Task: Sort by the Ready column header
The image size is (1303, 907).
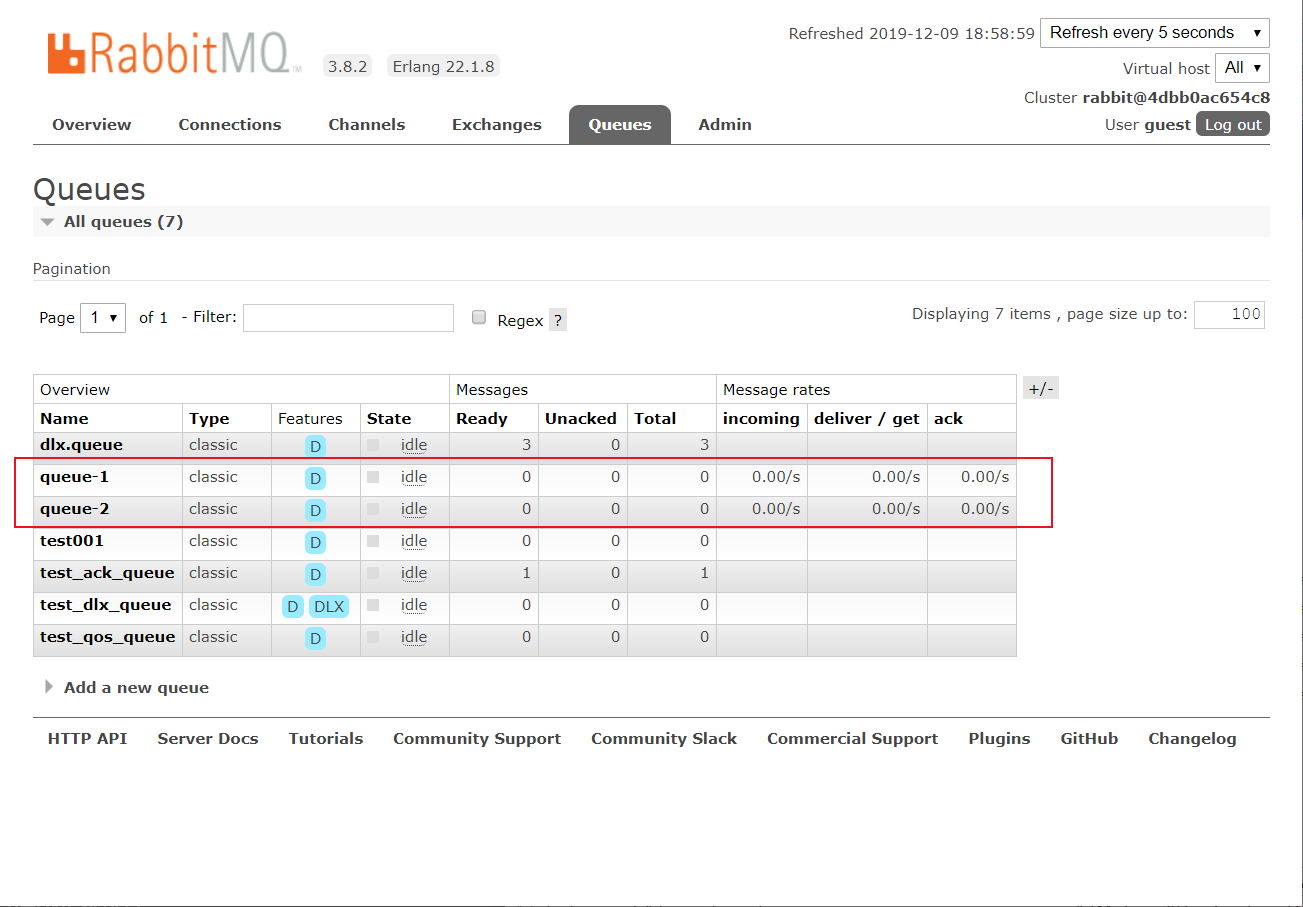Action: (482, 419)
